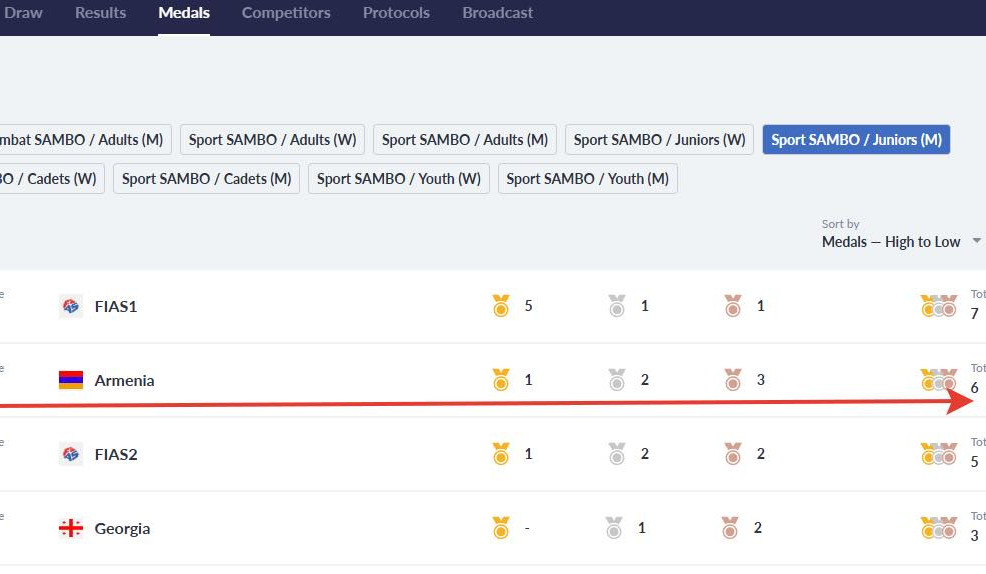The width and height of the screenshot is (986, 574).
Task: Choose Sport SAMBO / Youth (W) filter
Action: tap(399, 179)
